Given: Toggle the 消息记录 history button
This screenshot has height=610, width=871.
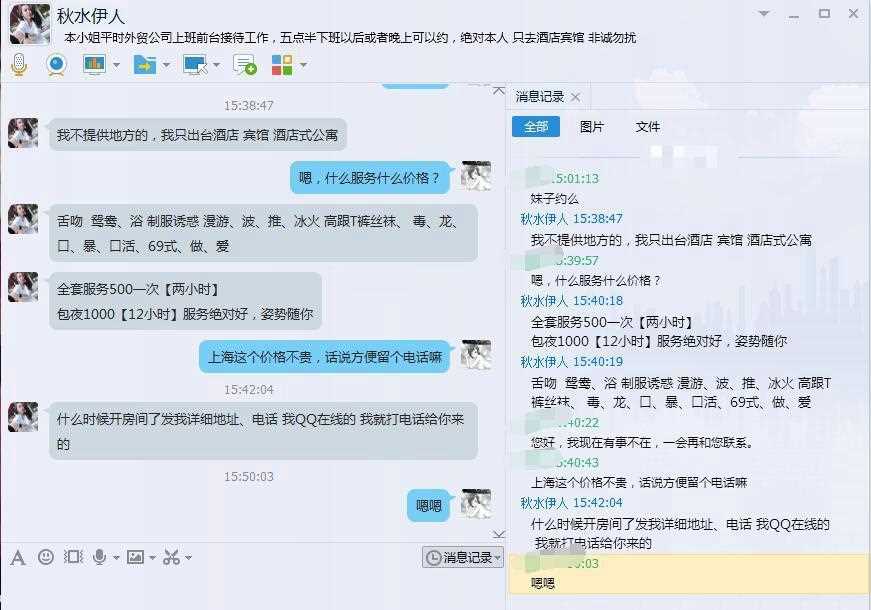Looking at the screenshot, I should click(463, 557).
